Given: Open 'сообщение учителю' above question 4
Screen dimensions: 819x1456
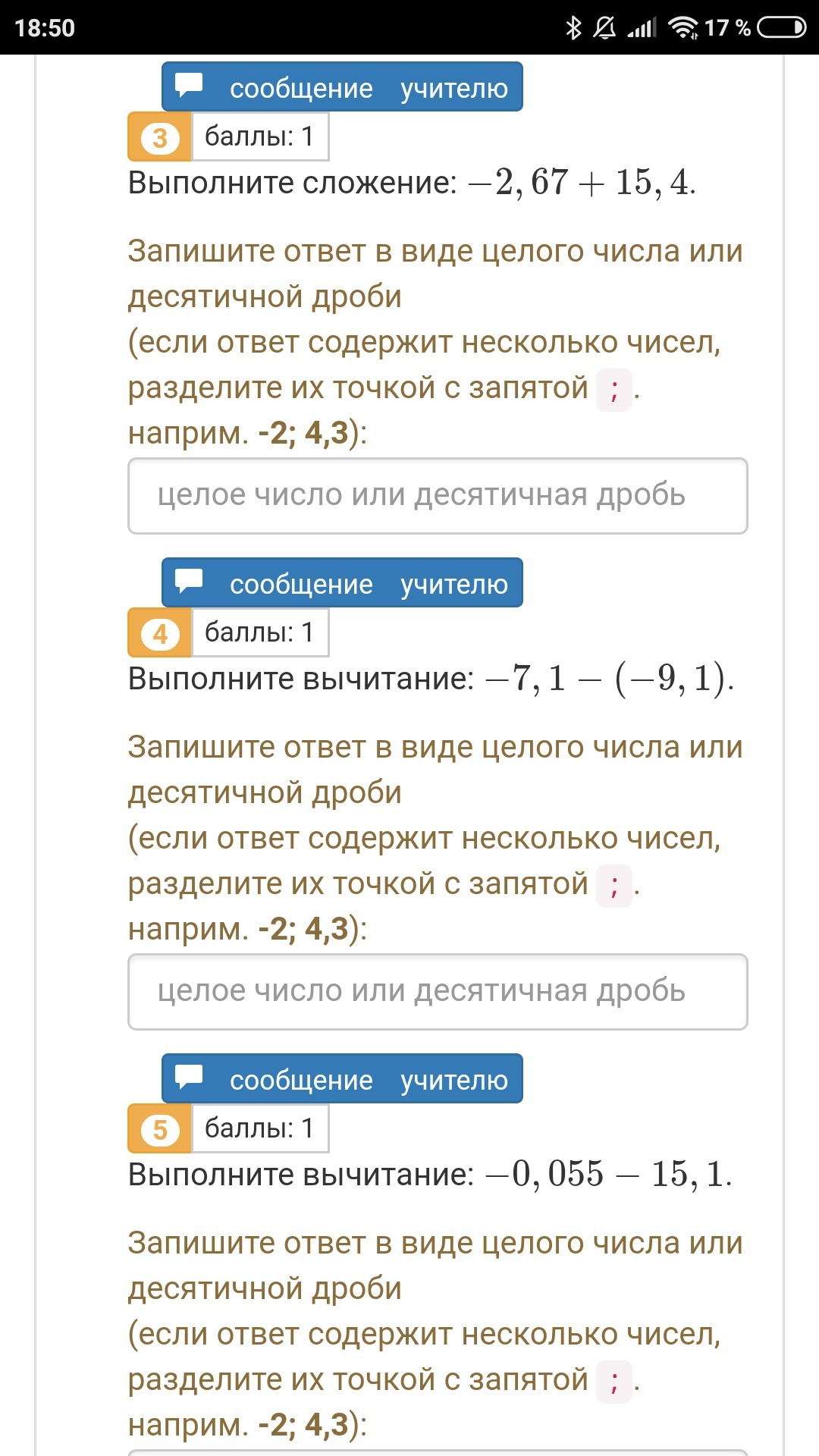Looking at the screenshot, I should coord(342,582).
